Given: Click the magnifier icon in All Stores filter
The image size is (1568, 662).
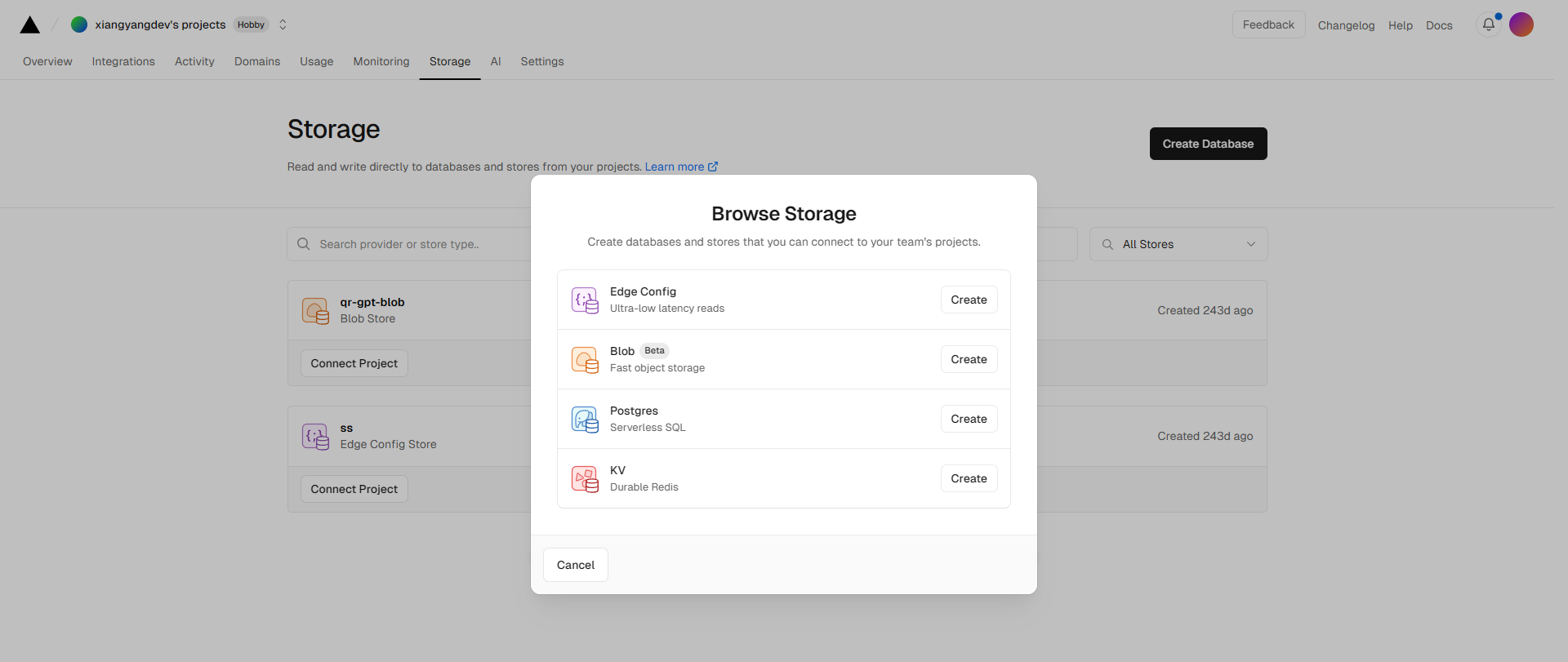Looking at the screenshot, I should click(x=1107, y=244).
